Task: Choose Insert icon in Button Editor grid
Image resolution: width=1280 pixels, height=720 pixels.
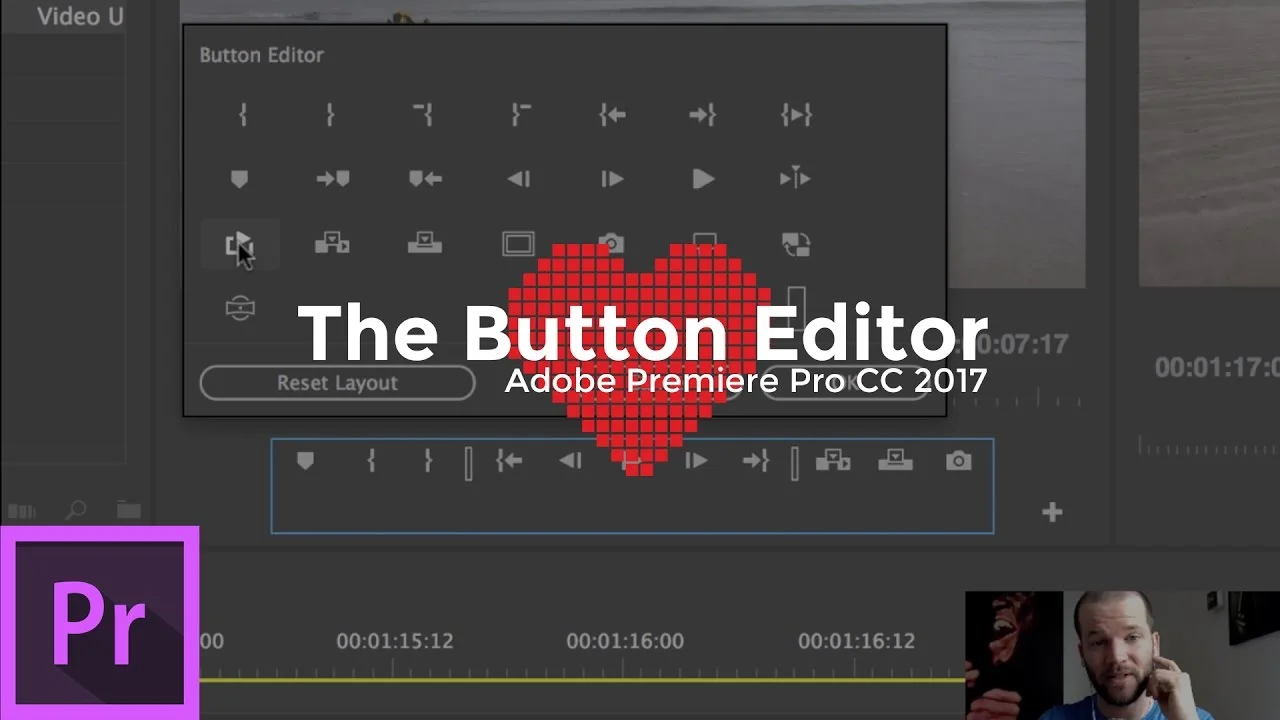Action: coord(332,243)
